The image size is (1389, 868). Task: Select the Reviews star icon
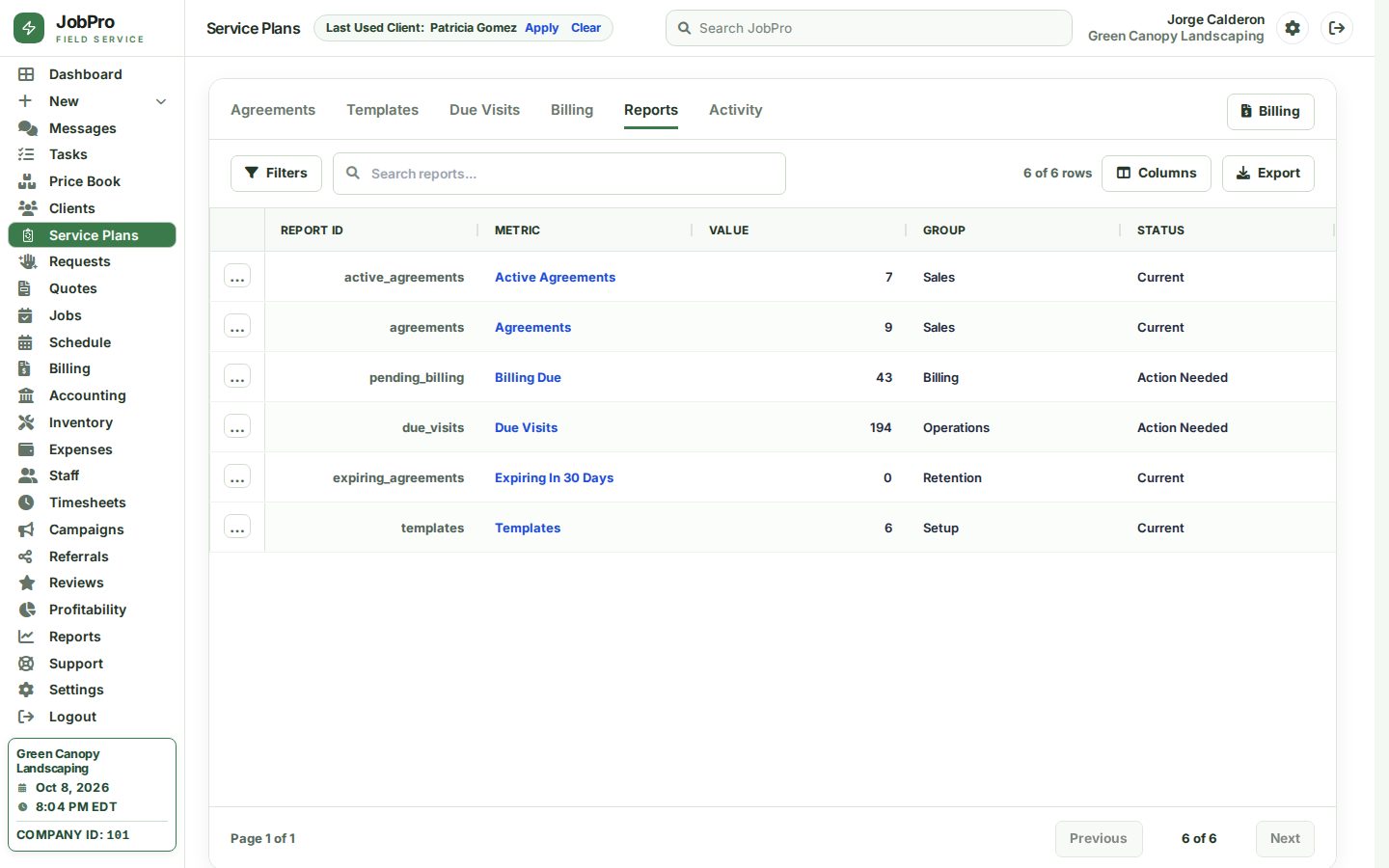[x=27, y=583]
